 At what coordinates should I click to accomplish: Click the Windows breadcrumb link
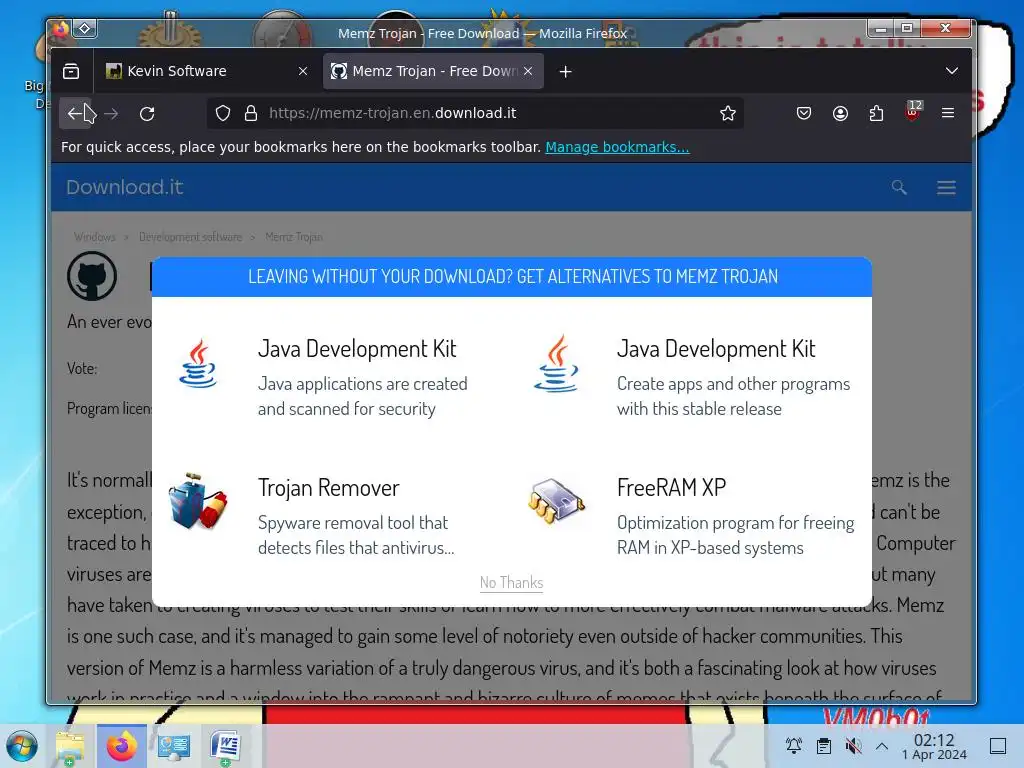pyautogui.click(x=95, y=237)
